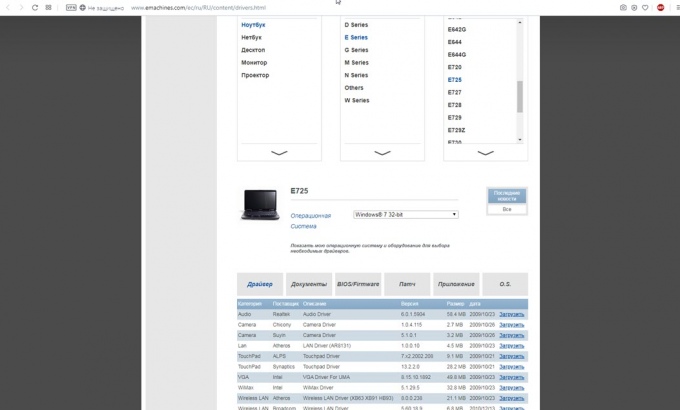
Task: Select model E720
Action: point(454,67)
